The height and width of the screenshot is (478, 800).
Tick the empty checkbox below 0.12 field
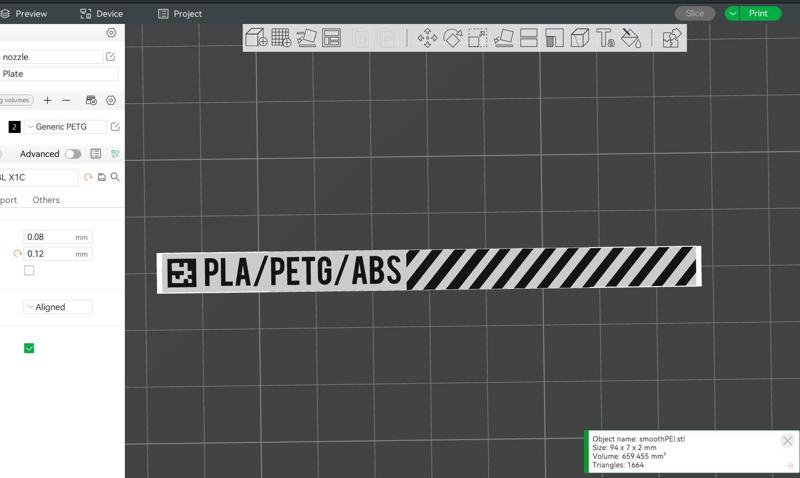29,270
